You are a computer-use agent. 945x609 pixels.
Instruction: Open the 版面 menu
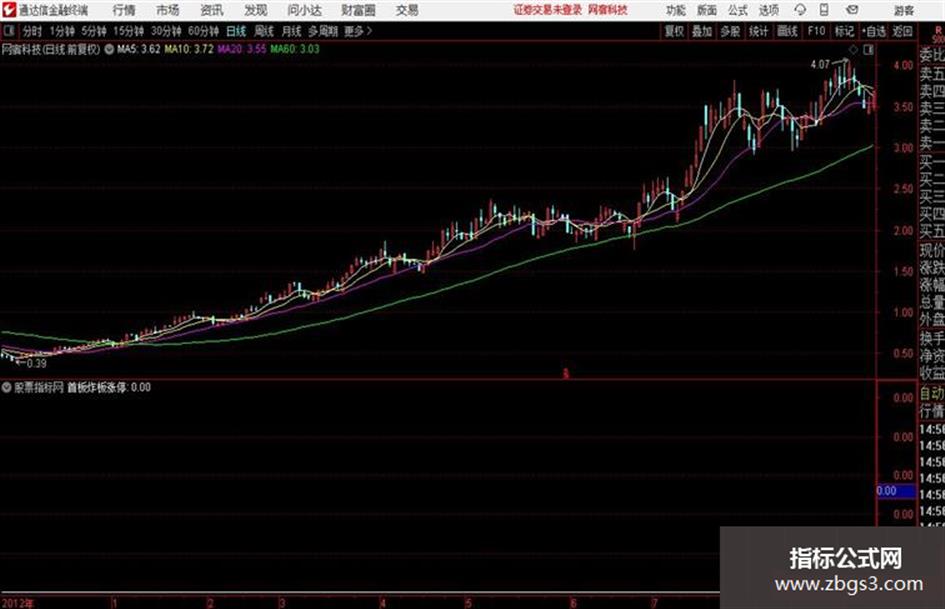pyautogui.click(x=707, y=10)
